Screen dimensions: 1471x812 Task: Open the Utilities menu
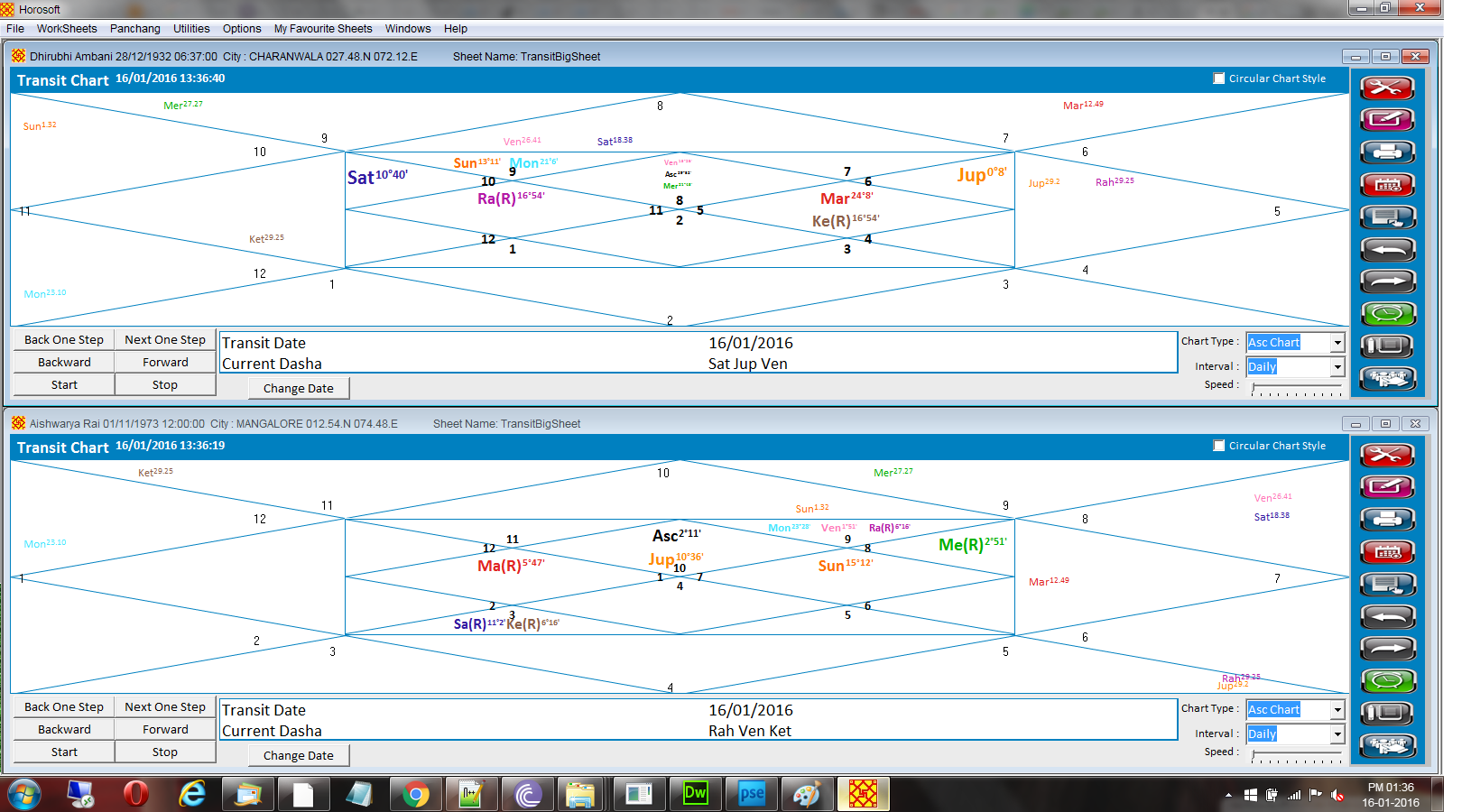coord(191,29)
